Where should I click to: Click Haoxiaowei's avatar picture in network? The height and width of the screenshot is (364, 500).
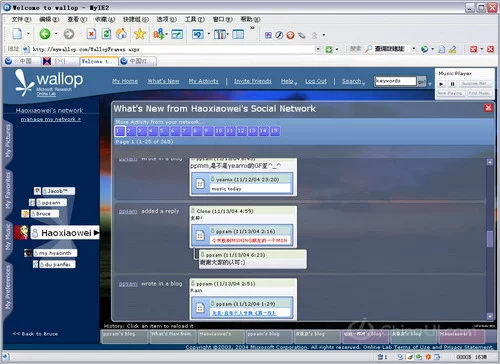pyautogui.click(x=21, y=232)
